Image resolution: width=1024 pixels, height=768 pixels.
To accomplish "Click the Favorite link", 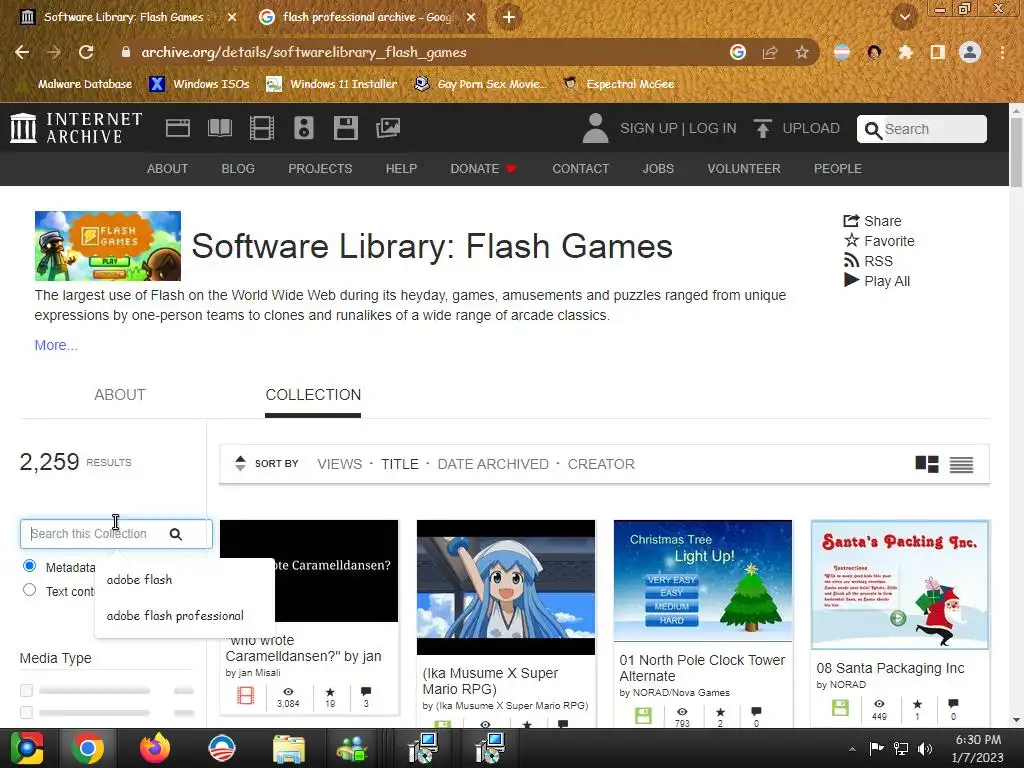I will pos(879,241).
